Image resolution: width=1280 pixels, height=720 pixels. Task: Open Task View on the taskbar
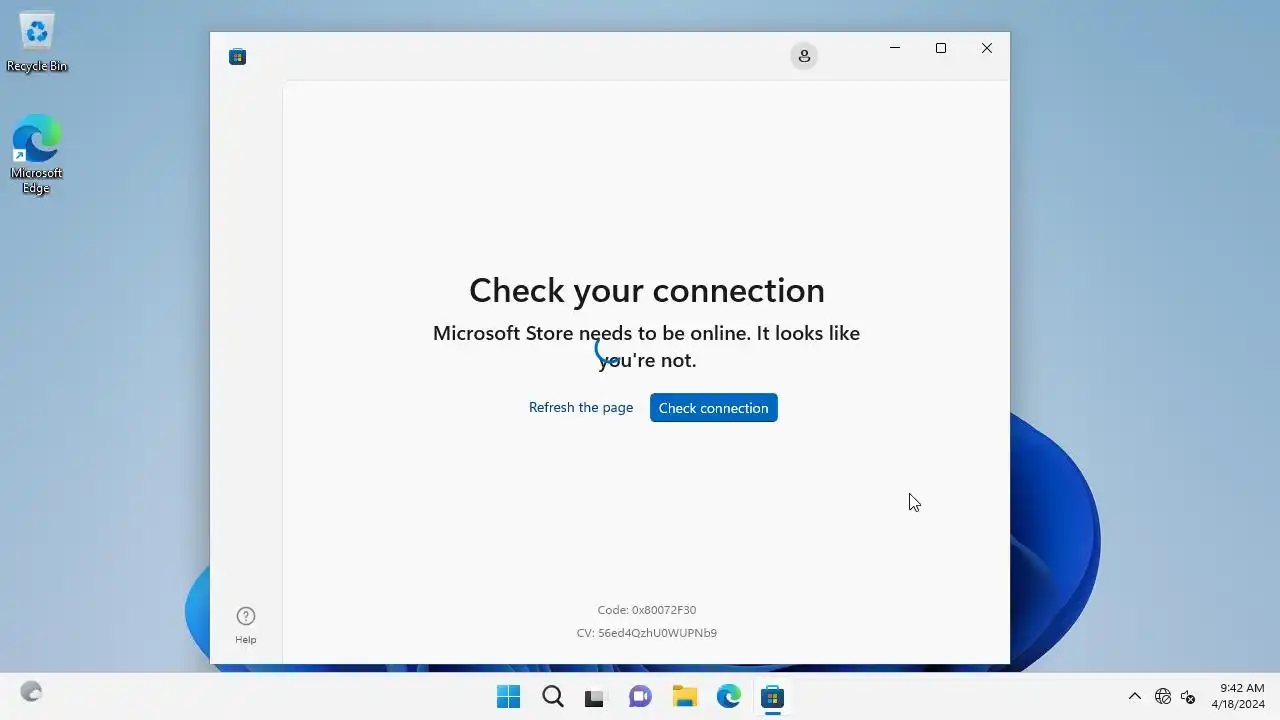(x=595, y=697)
